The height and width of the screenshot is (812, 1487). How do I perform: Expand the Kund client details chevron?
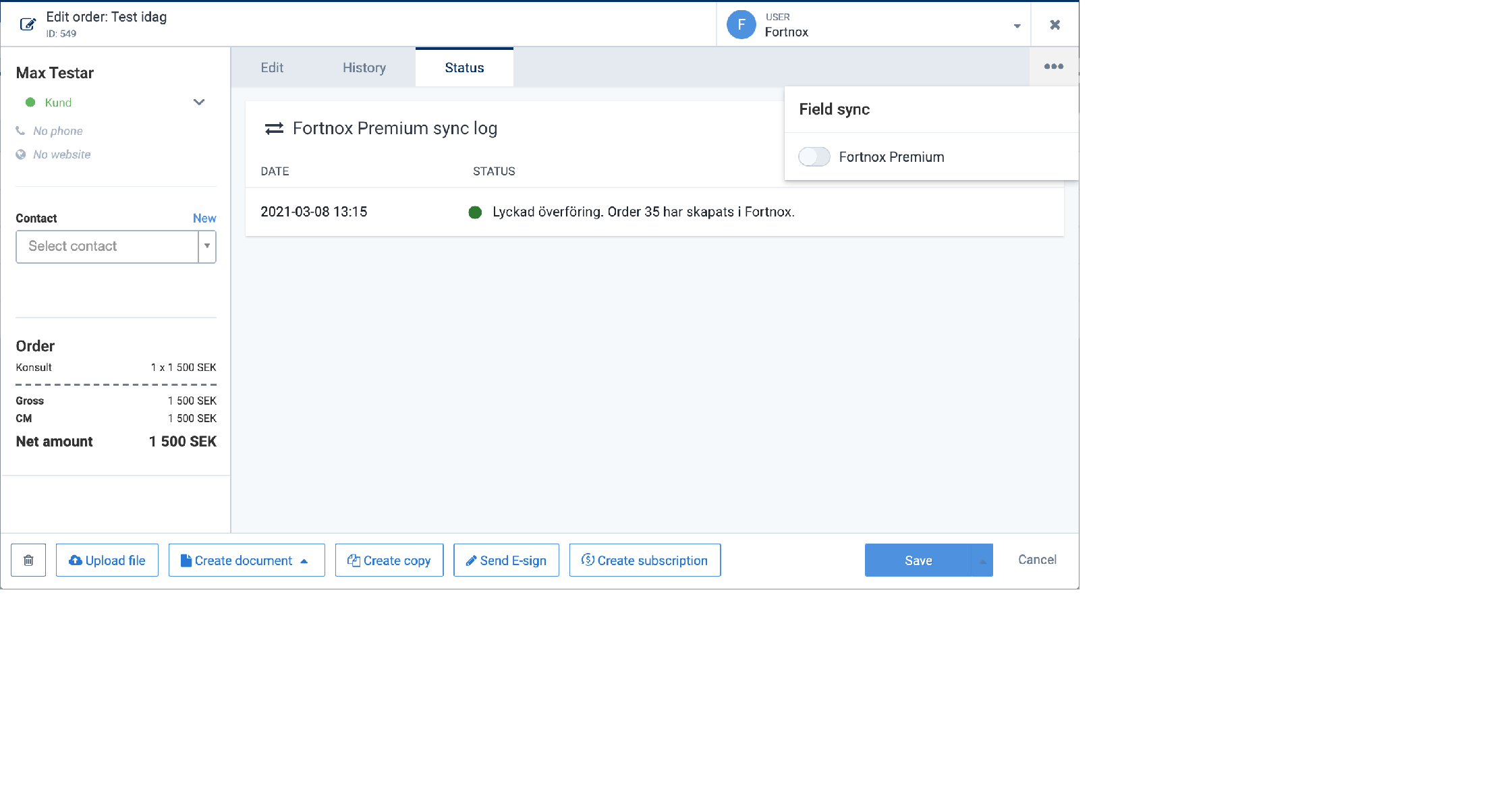[x=199, y=103]
